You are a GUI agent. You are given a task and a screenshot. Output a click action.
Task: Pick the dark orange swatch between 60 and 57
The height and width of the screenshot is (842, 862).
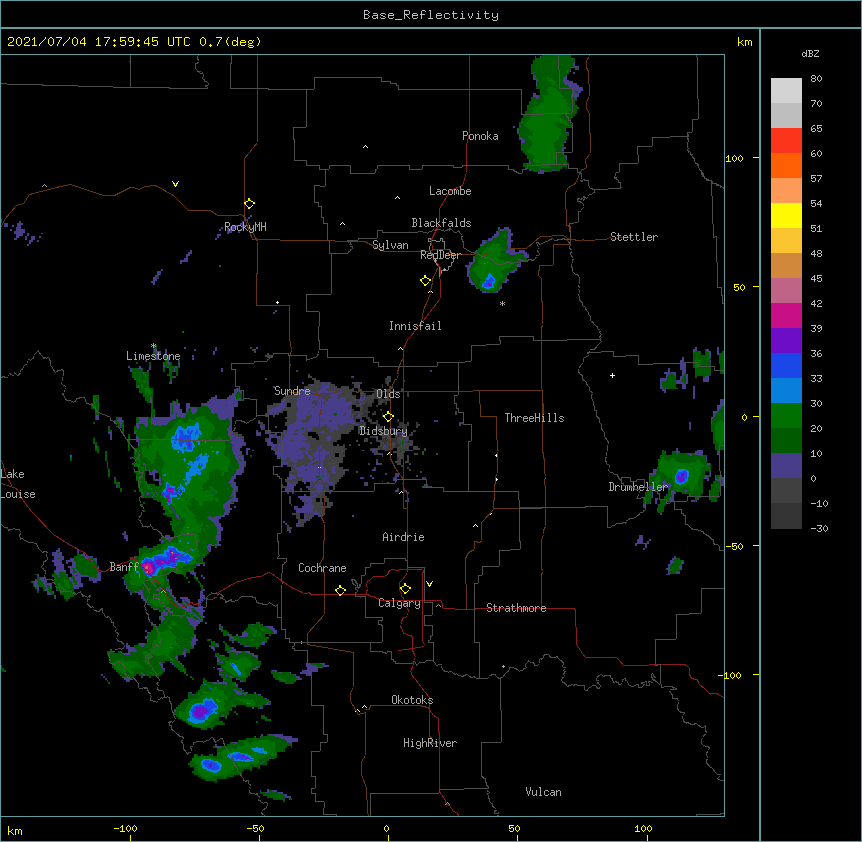[786, 165]
